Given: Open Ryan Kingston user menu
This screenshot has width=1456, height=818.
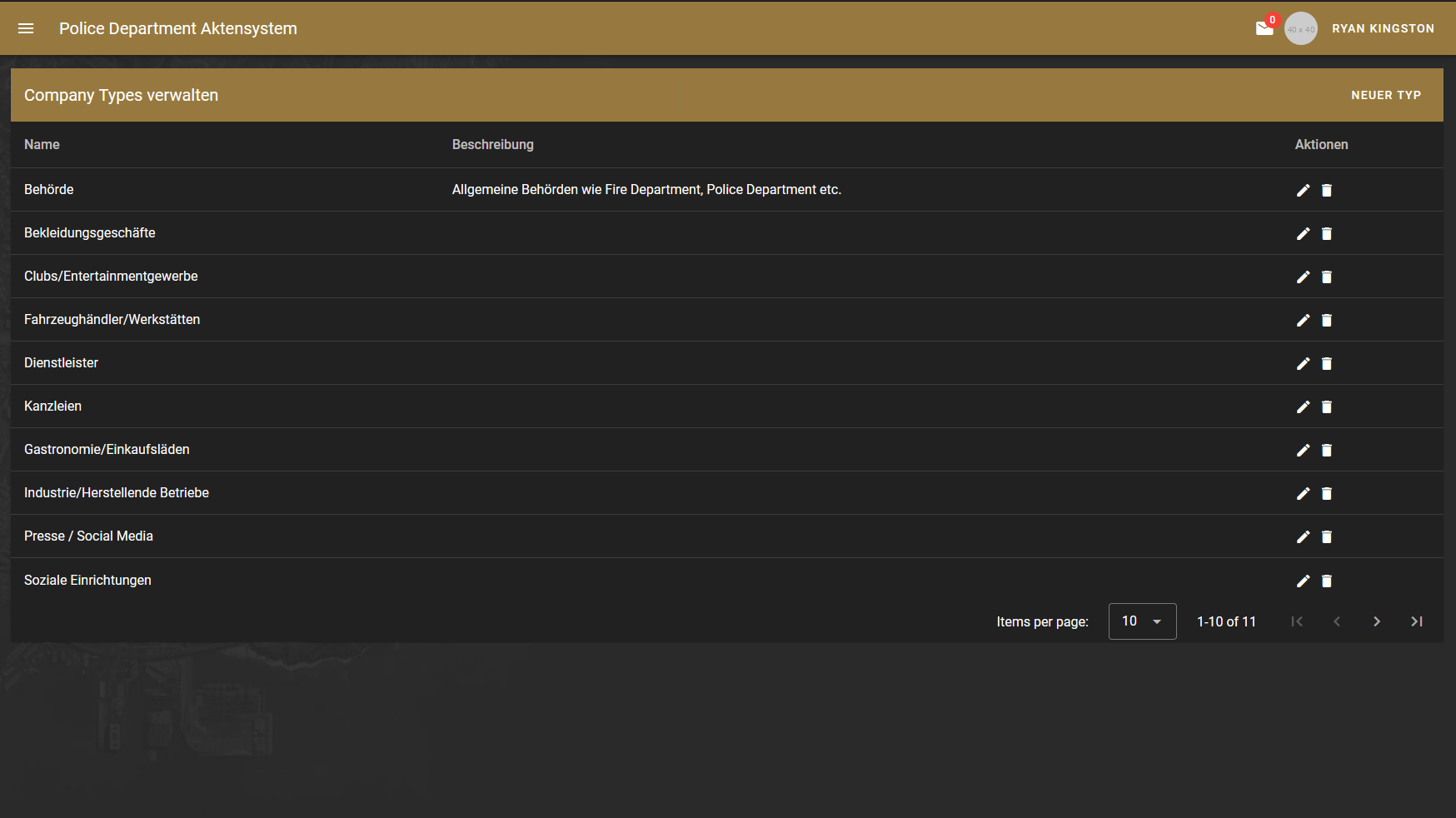Looking at the screenshot, I should (x=1383, y=28).
